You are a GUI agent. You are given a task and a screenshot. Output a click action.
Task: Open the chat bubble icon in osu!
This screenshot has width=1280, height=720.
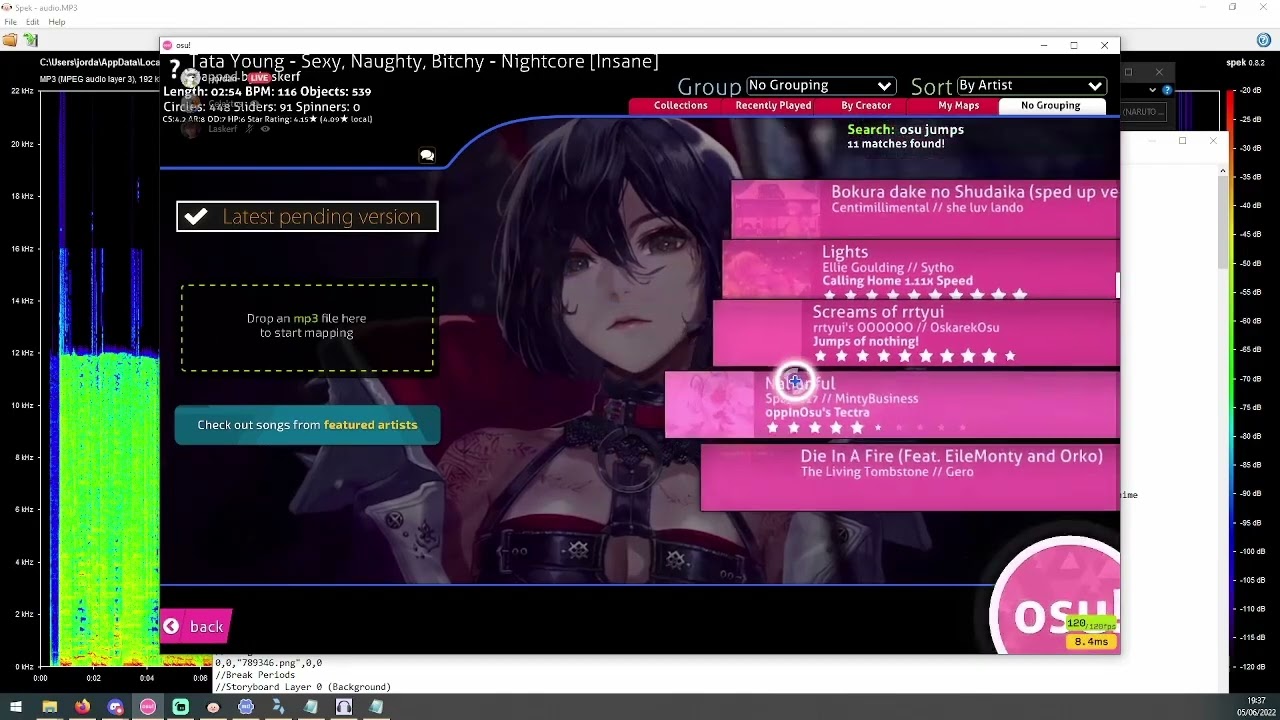coord(427,156)
